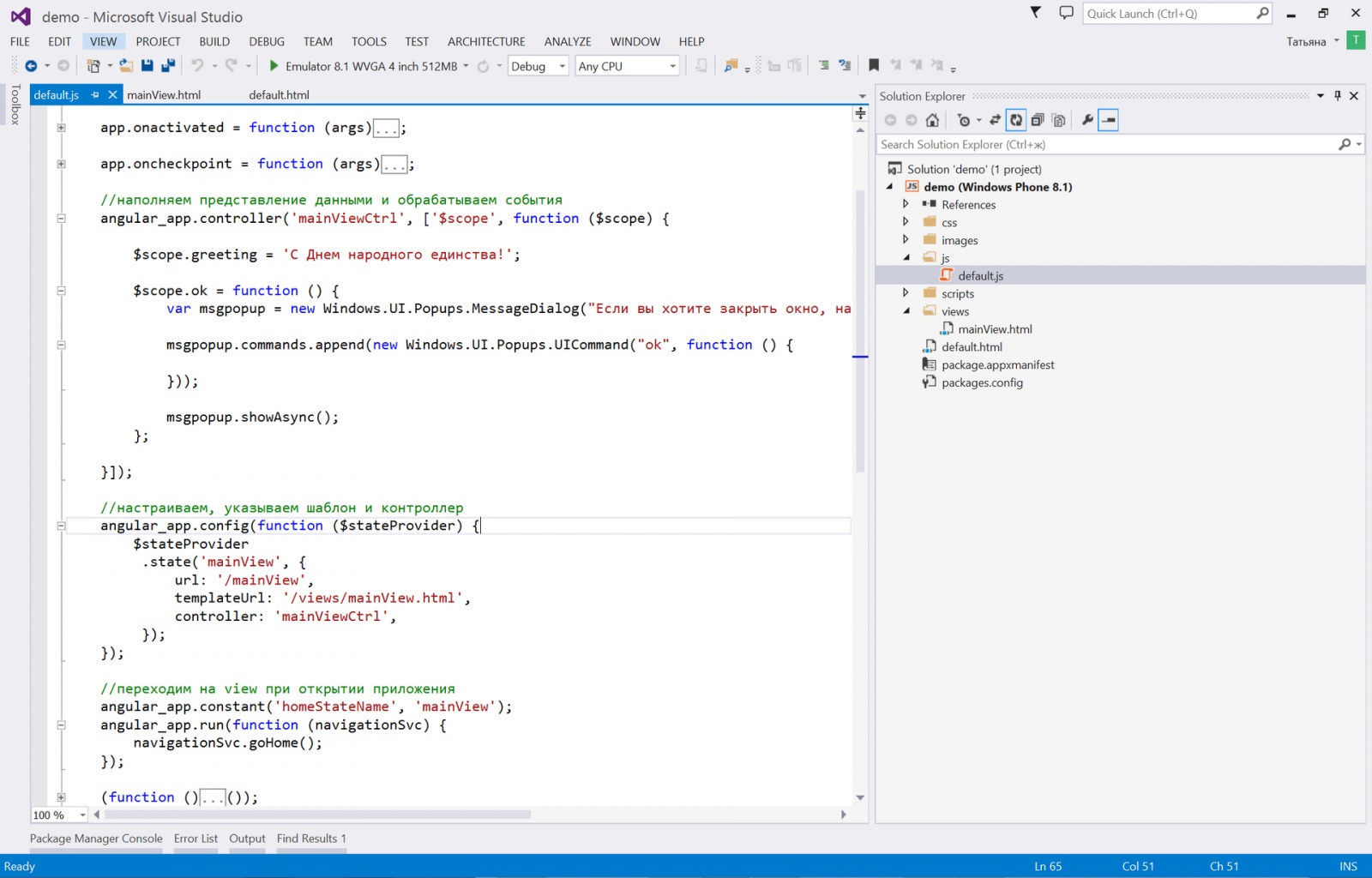Pin the default.js tab
Image resolution: width=1372 pixels, height=878 pixels.
pos(95,95)
